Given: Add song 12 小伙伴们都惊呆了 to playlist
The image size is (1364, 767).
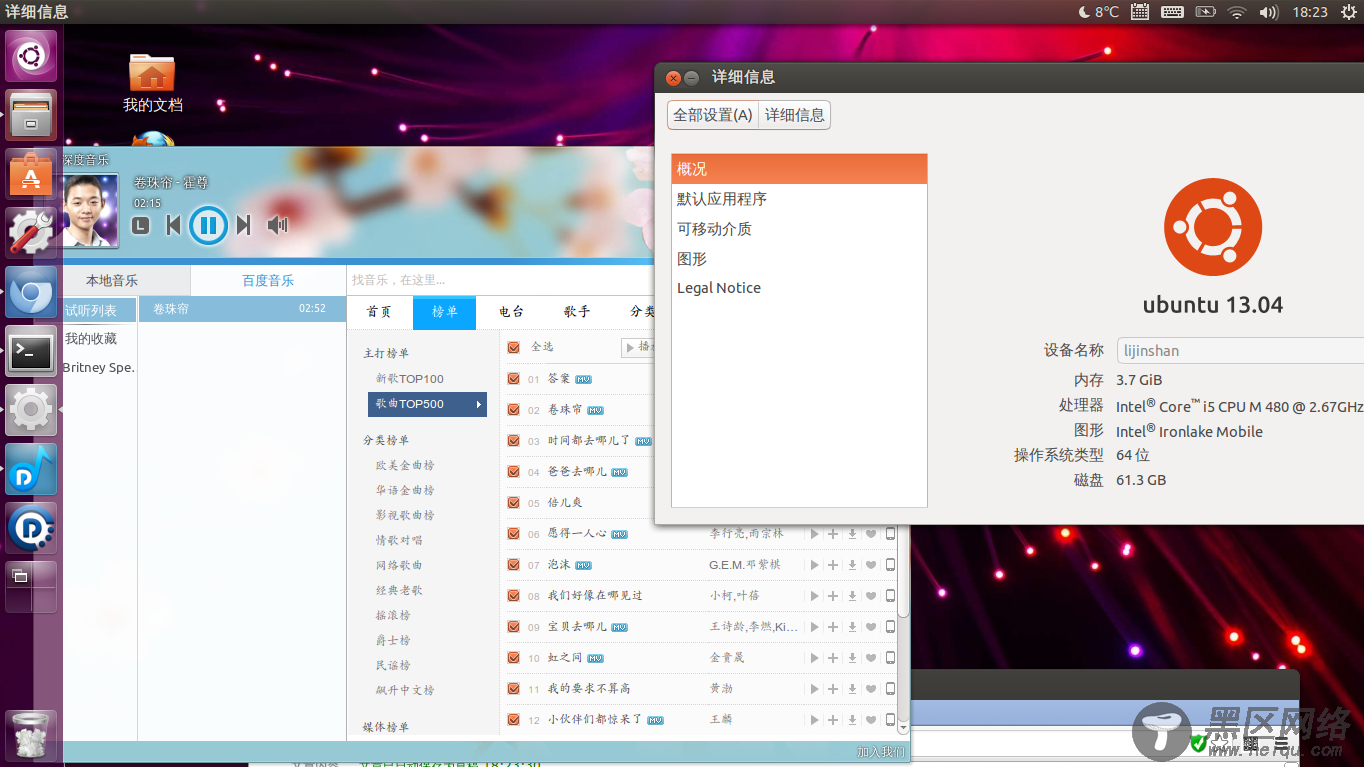Looking at the screenshot, I should (833, 720).
